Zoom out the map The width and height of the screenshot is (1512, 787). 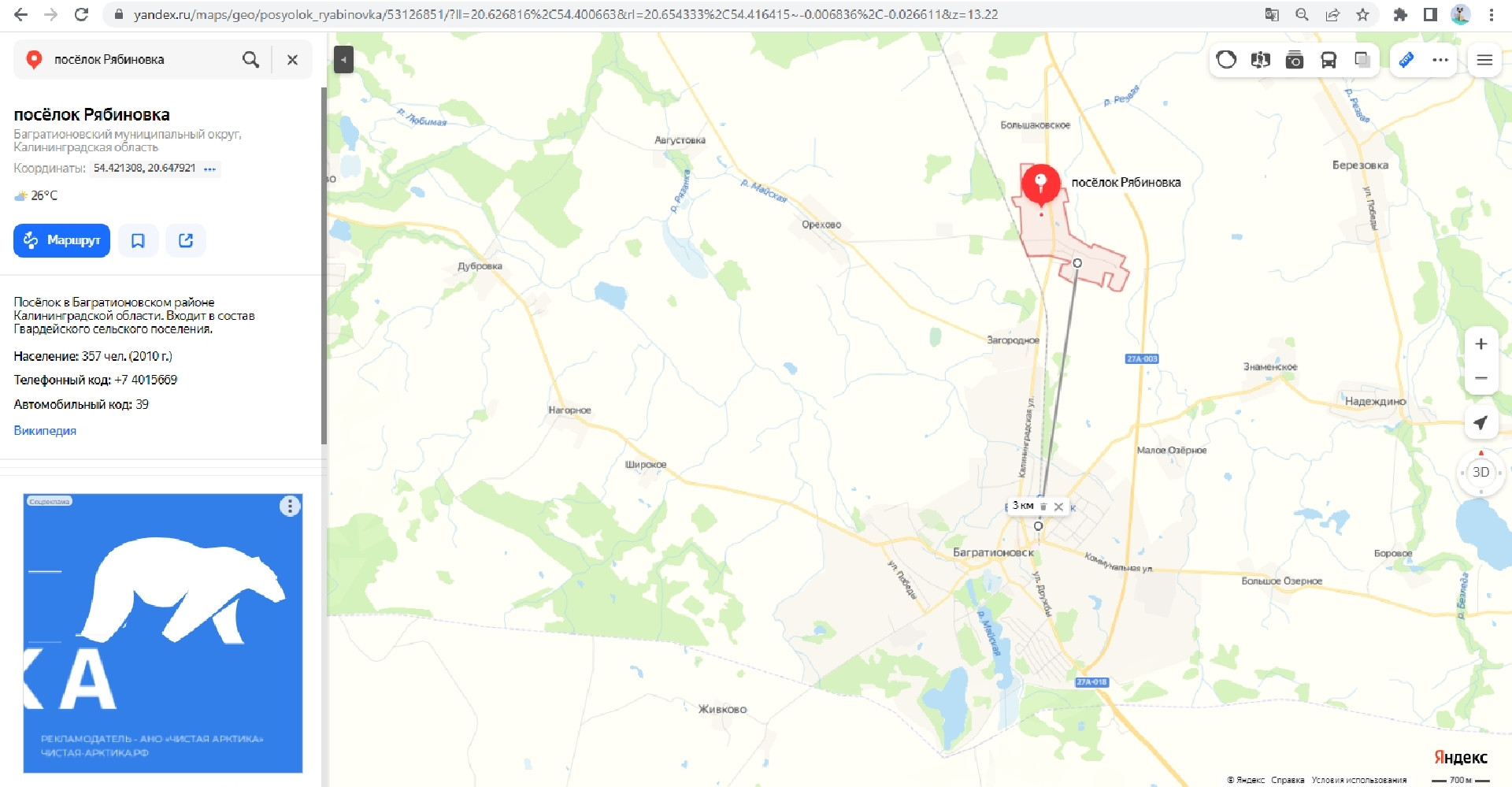tap(1480, 378)
